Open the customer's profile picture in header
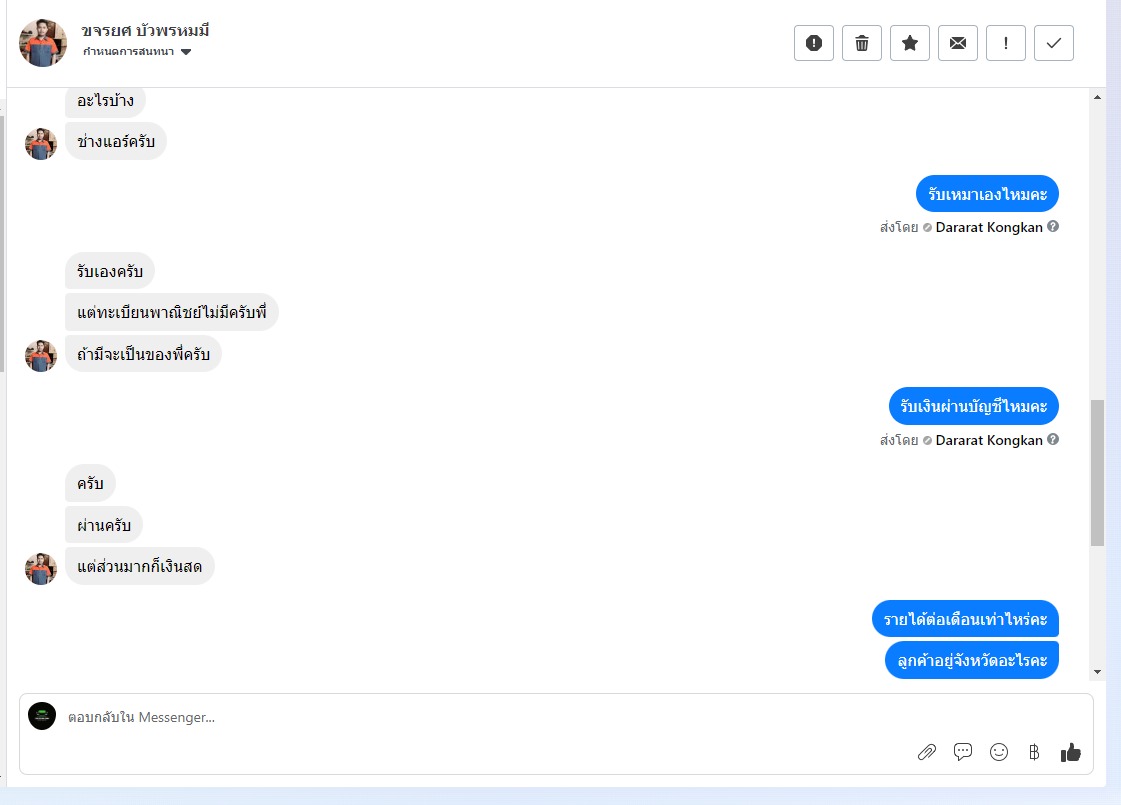The width and height of the screenshot is (1121, 805). 43,43
